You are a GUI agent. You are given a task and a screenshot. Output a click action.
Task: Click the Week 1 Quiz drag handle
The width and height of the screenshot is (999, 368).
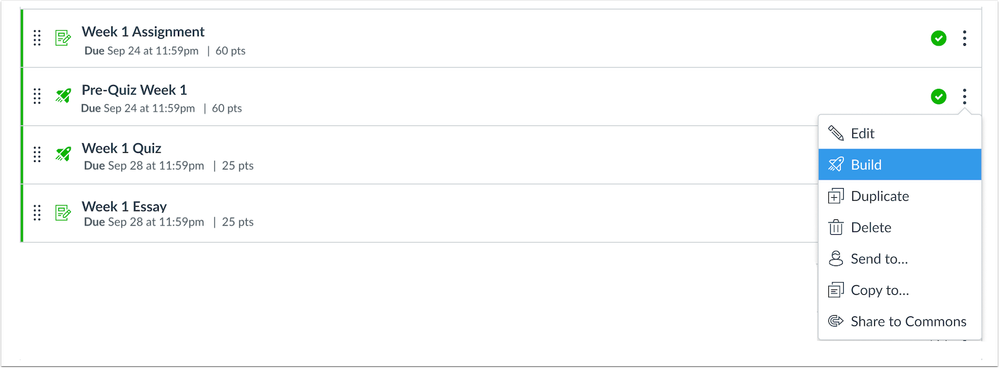coord(37,154)
